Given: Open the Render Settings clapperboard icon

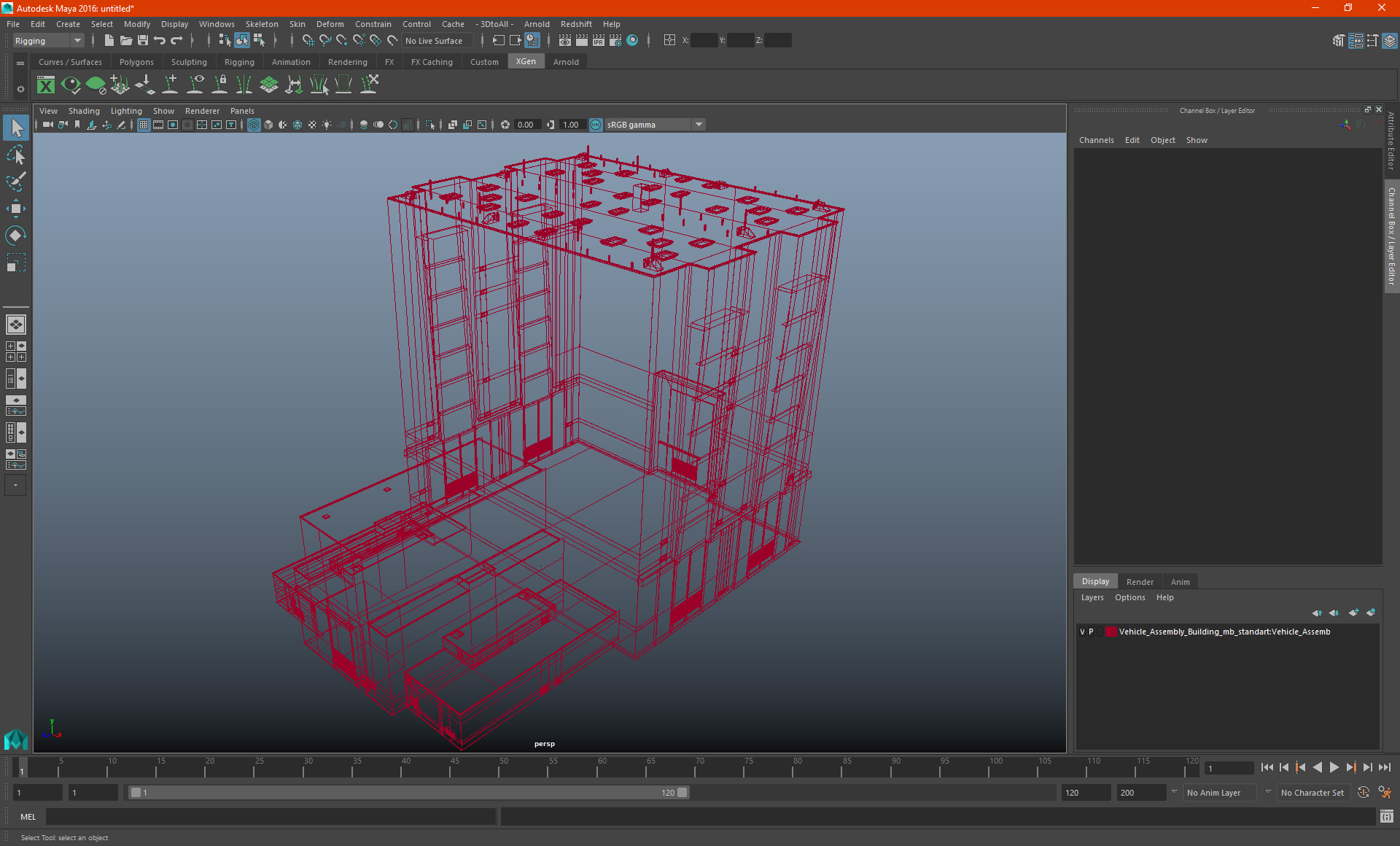Looking at the screenshot, I should click(x=615, y=41).
